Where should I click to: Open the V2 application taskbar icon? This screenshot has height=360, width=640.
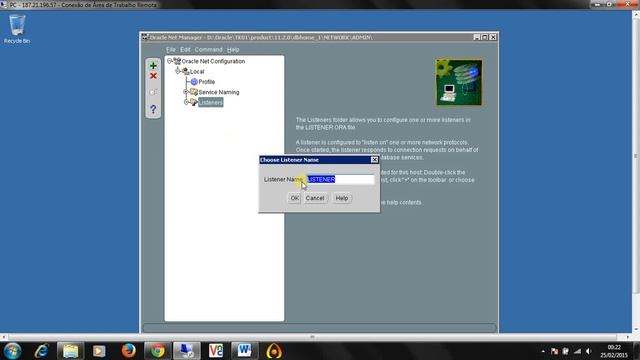point(216,351)
